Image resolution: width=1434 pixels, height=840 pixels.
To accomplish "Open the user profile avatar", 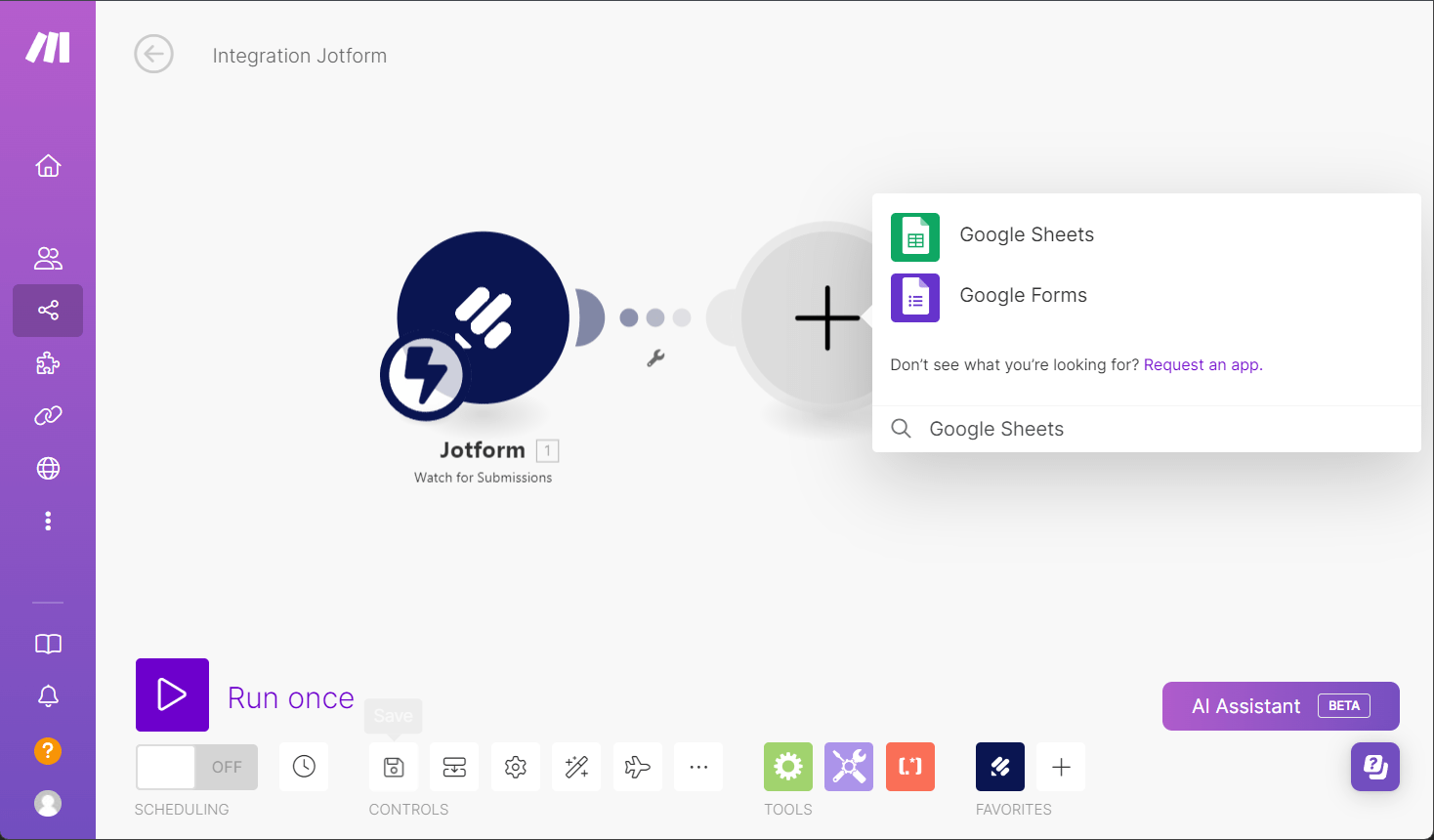I will coord(48,803).
